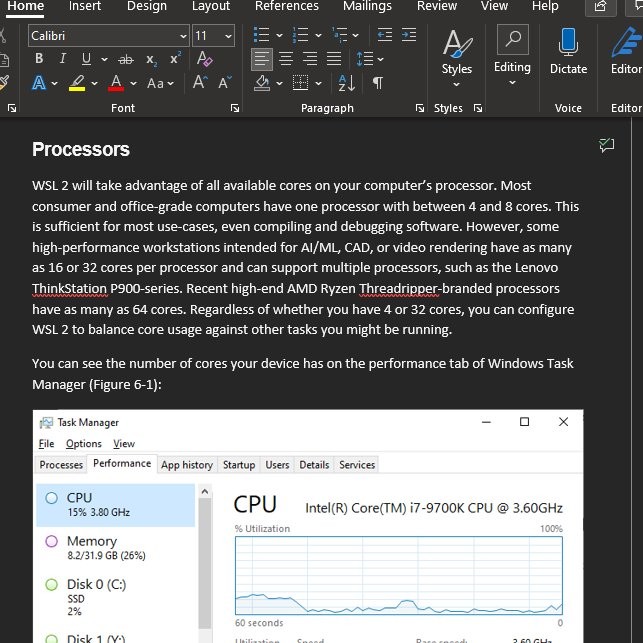Image resolution: width=643 pixels, height=643 pixels.
Task: Click the Clear All Formatting icon
Action: pyautogui.click(x=204, y=59)
